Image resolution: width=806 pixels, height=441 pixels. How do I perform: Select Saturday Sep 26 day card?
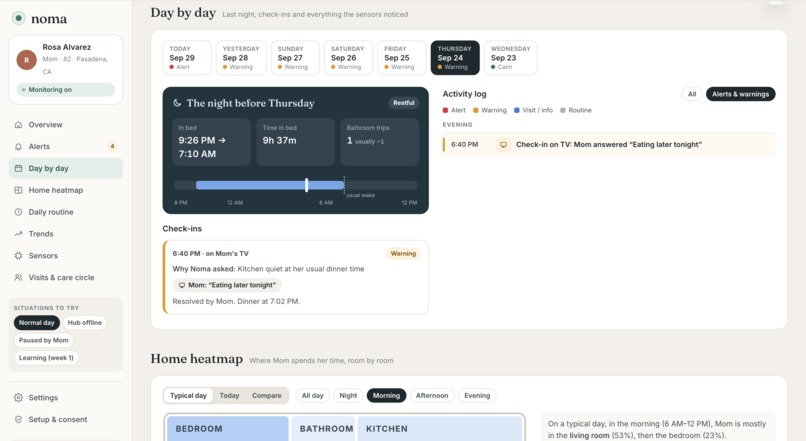[x=348, y=58]
